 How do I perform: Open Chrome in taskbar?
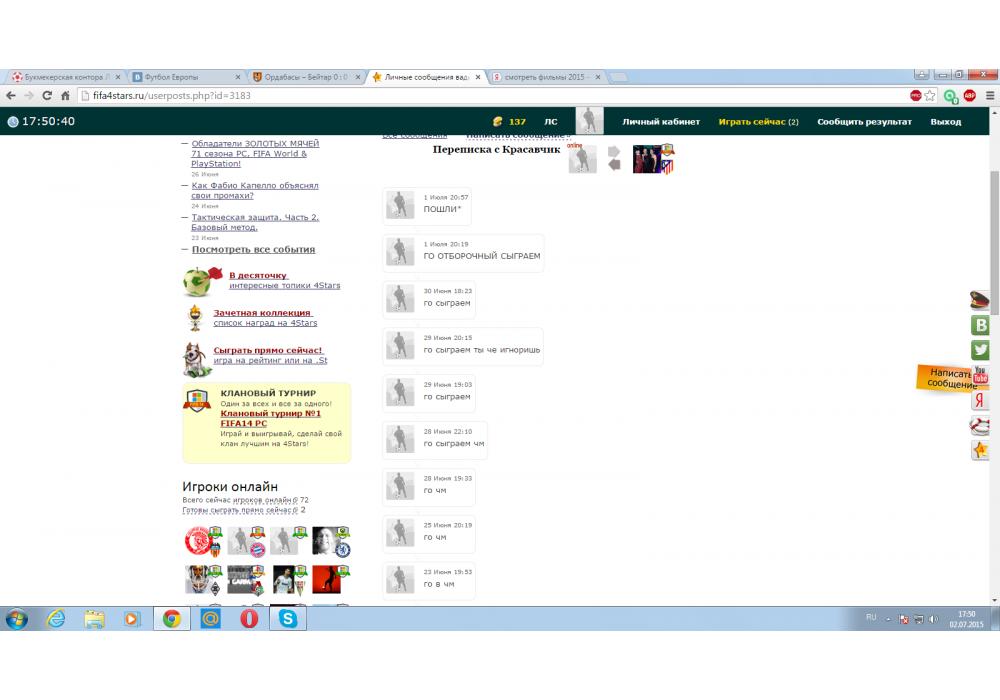(172, 619)
